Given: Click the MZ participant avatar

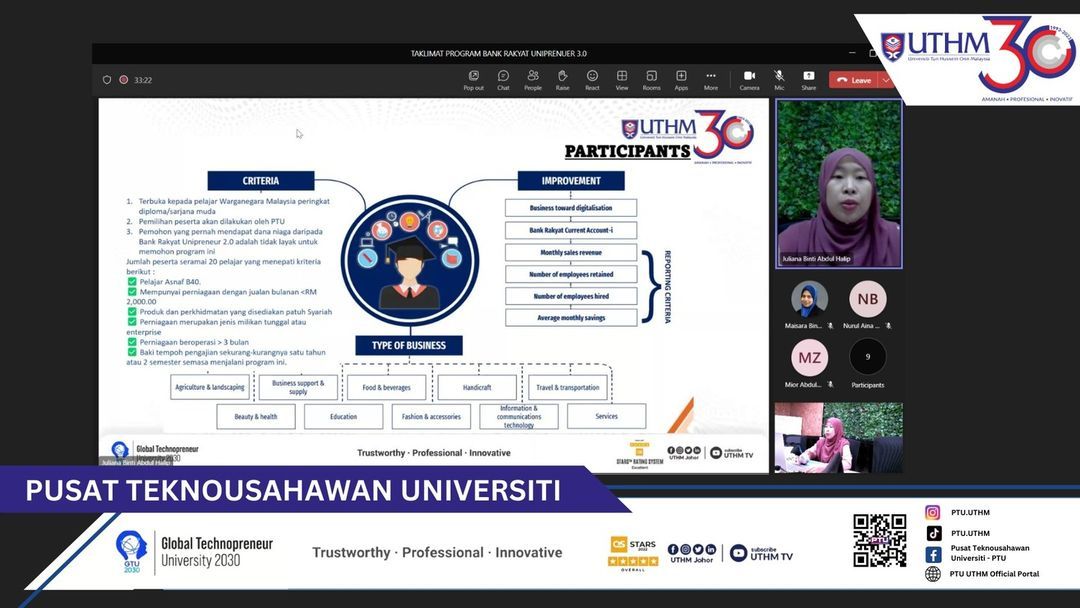Looking at the screenshot, I should click(x=809, y=358).
